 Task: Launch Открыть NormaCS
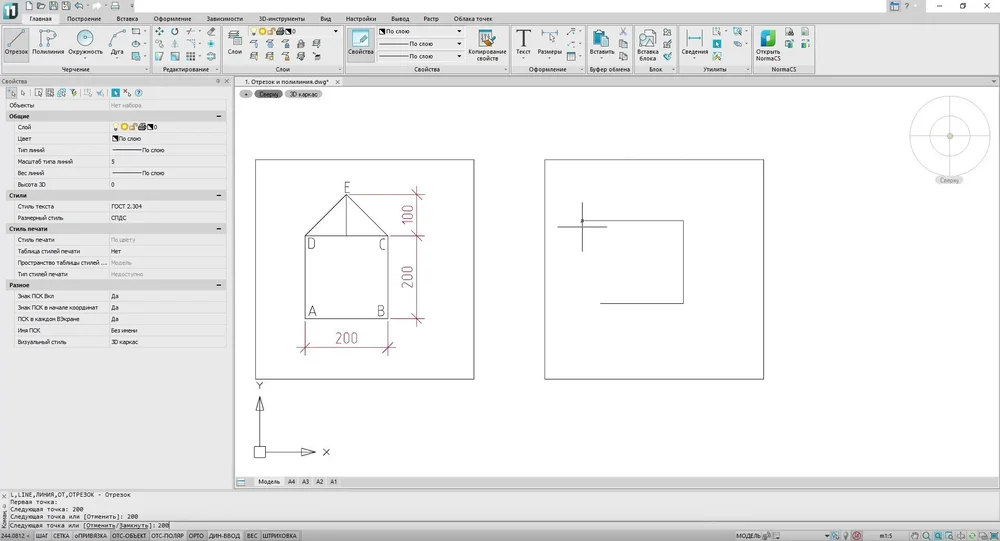pos(768,43)
